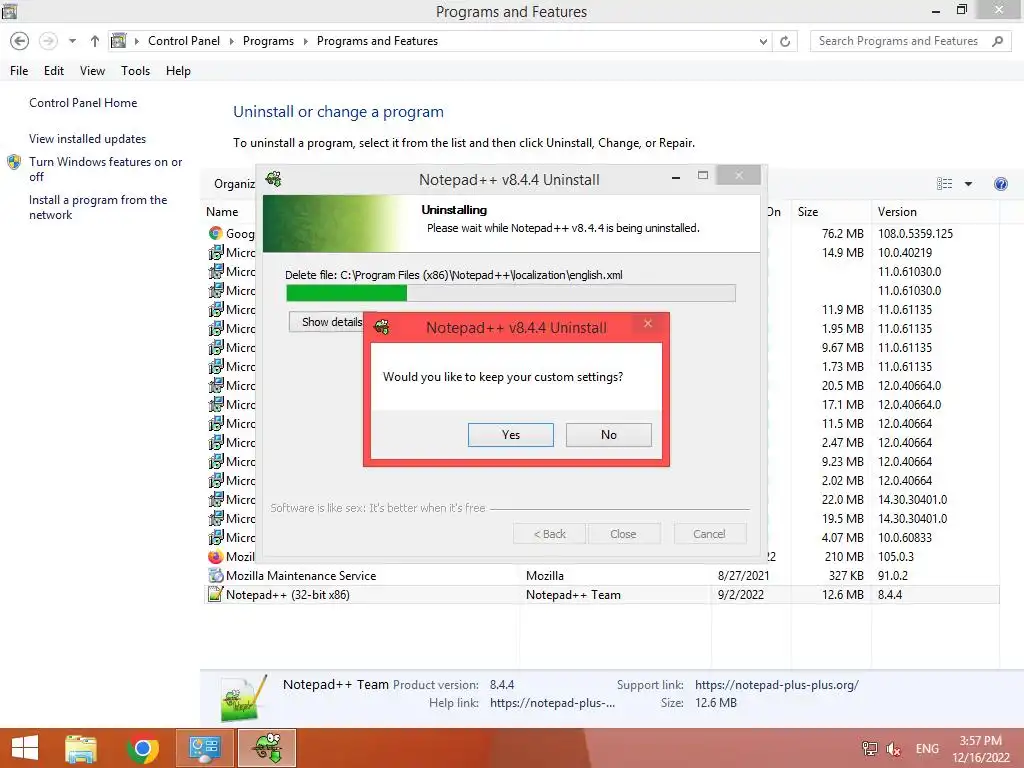The width and height of the screenshot is (1024, 768).
Task: Click Programs and Features breadcrumb
Action: (x=377, y=41)
